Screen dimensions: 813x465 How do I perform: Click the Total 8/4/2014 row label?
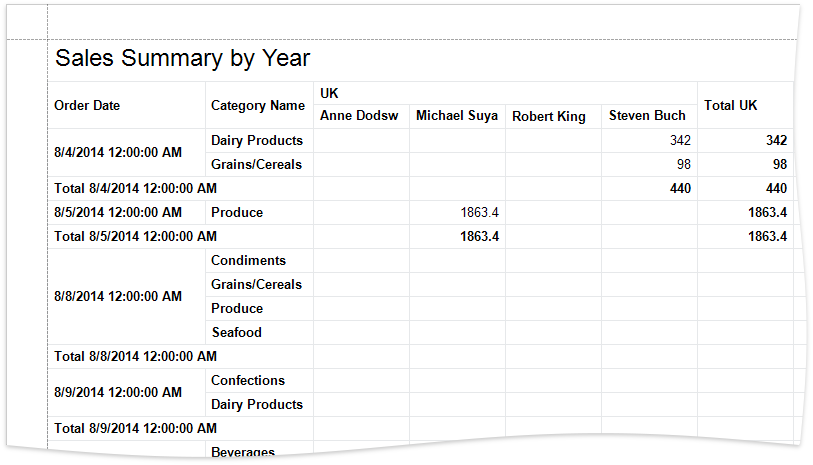pyautogui.click(x=136, y=188)
